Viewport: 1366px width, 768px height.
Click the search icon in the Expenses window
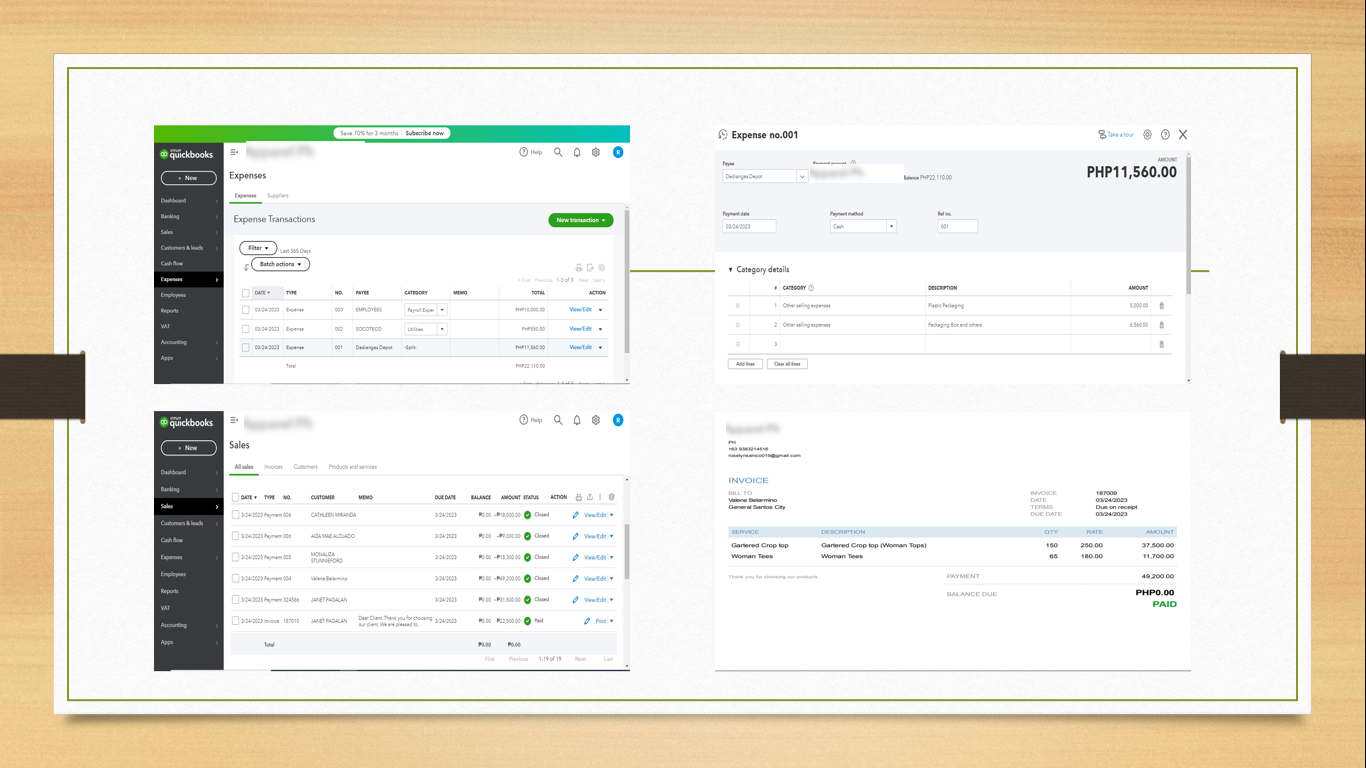coord(558,152)
